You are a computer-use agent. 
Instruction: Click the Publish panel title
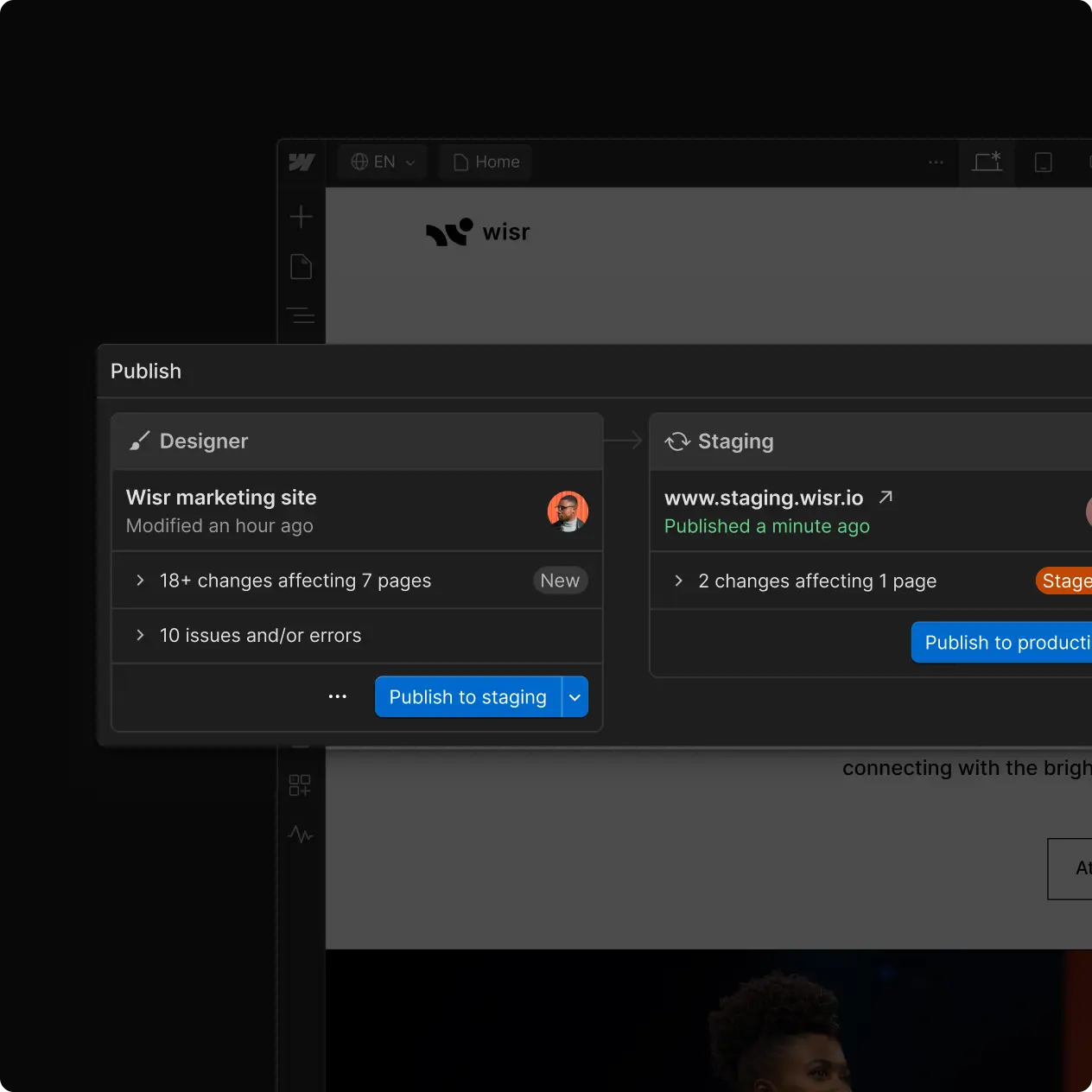[x=146, y=371]
